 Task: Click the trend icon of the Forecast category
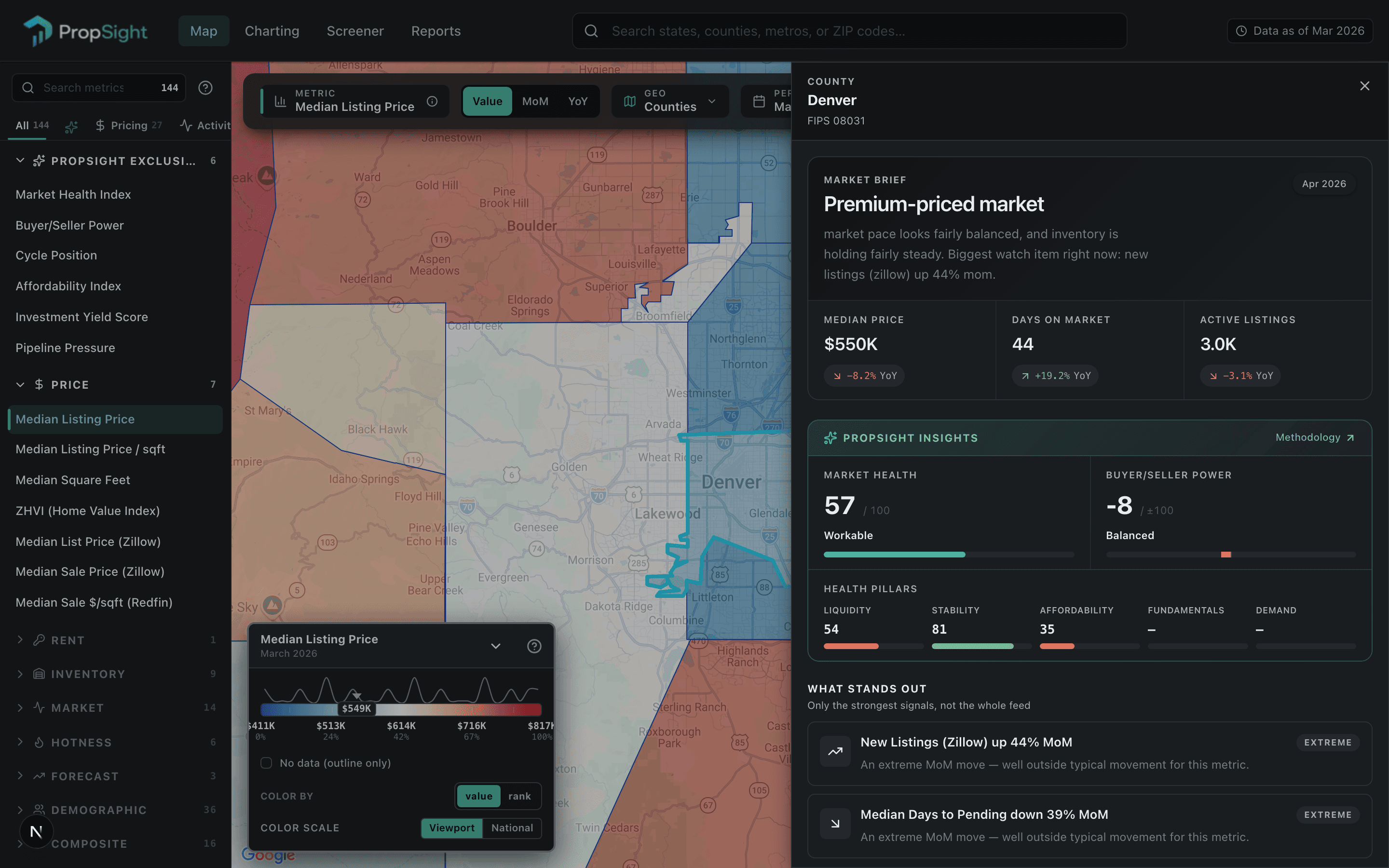[x=39, y=776]
